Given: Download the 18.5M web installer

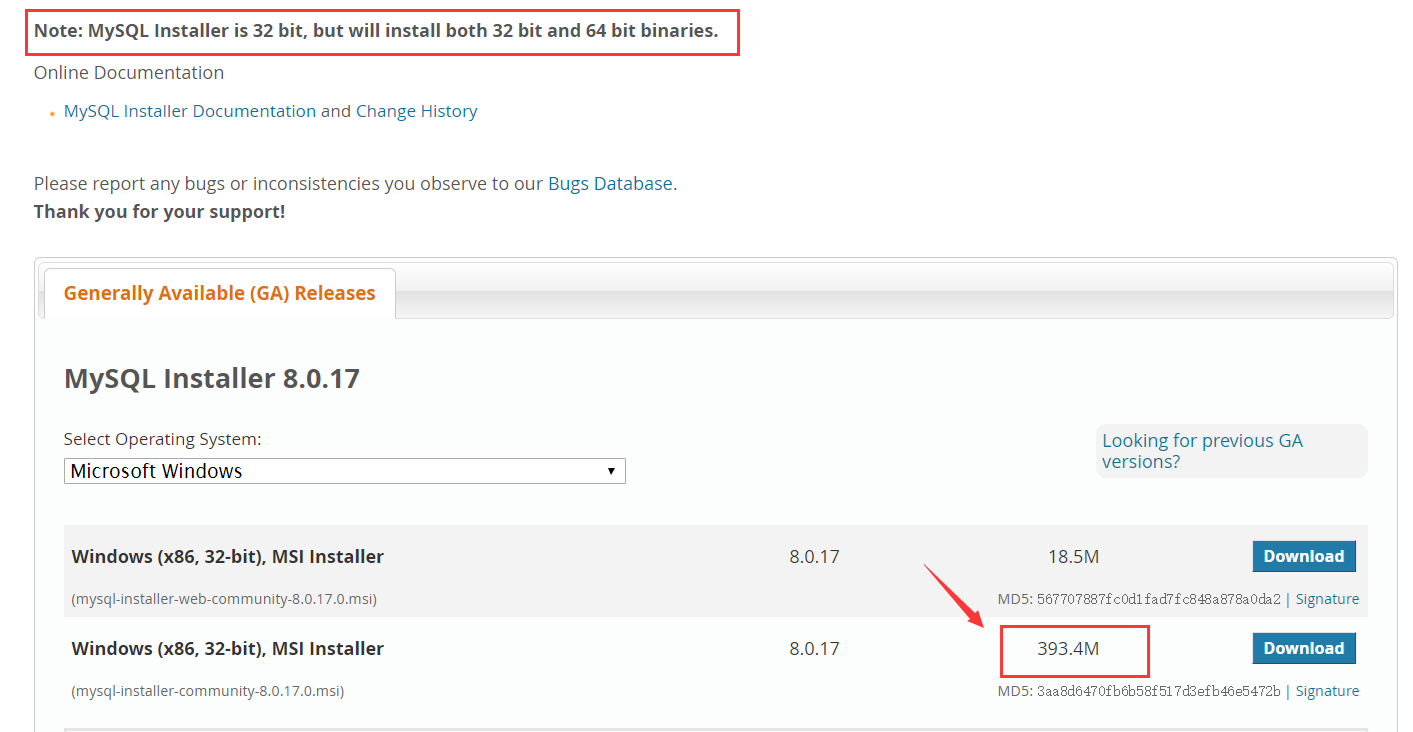Looking at the screenshot, I should tap(1304, 556).
